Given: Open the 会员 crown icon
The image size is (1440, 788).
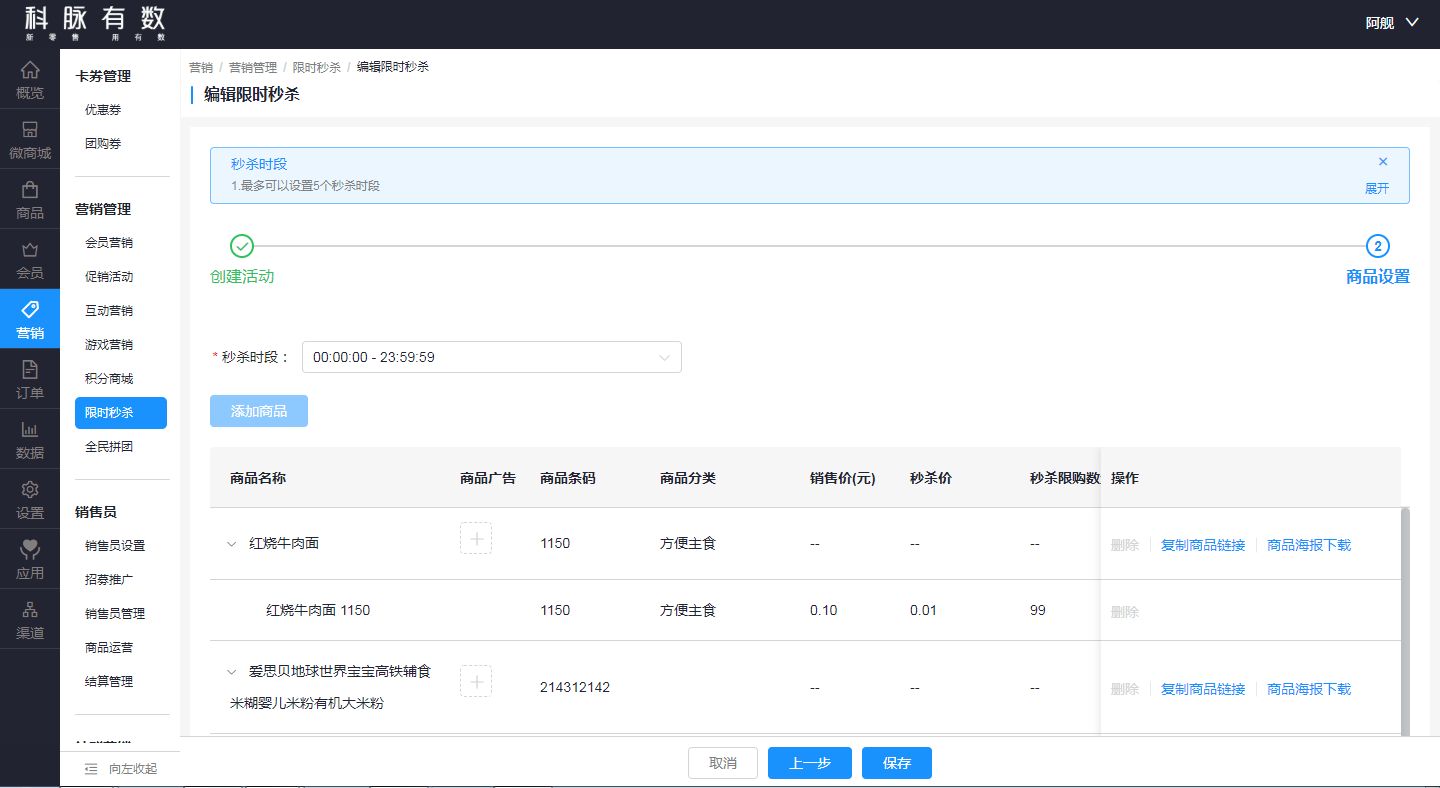Looking at the screenshot, I should 30,250.
